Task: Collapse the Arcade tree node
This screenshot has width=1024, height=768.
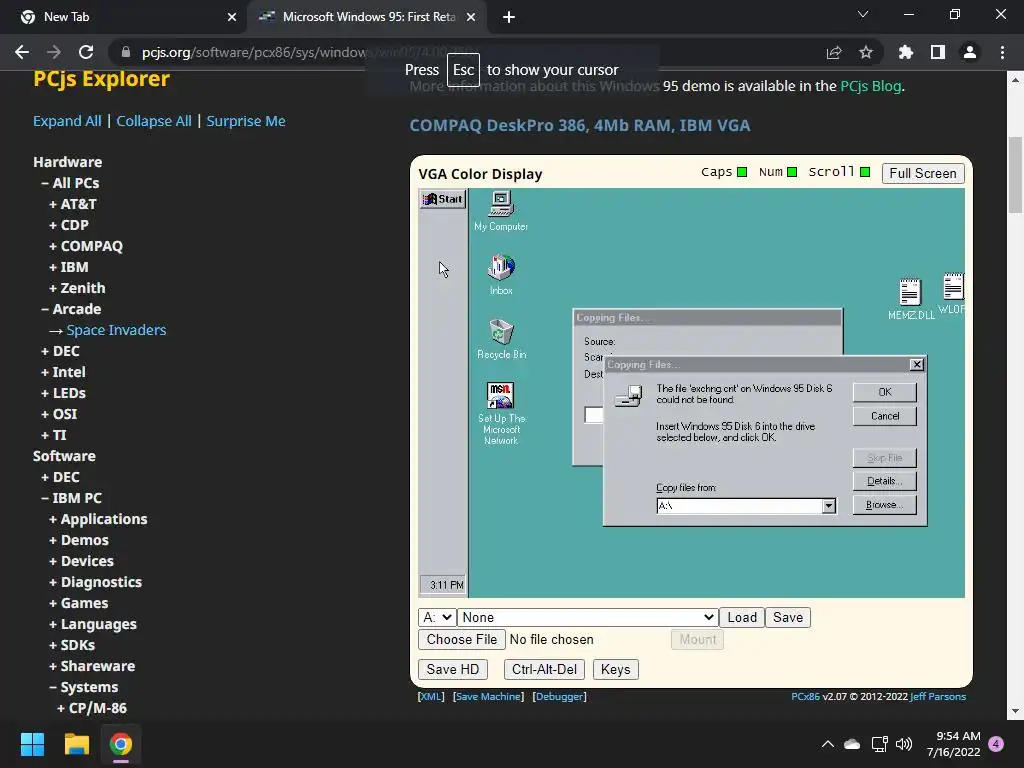Action: coord(71,309)
